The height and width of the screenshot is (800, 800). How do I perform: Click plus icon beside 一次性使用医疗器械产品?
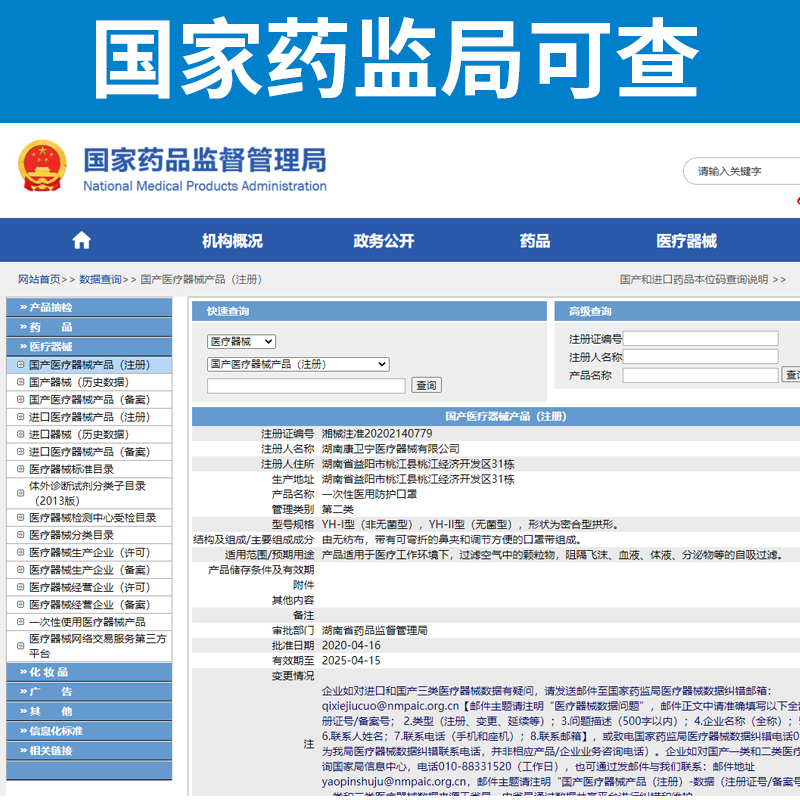click(x=20, y=621)
